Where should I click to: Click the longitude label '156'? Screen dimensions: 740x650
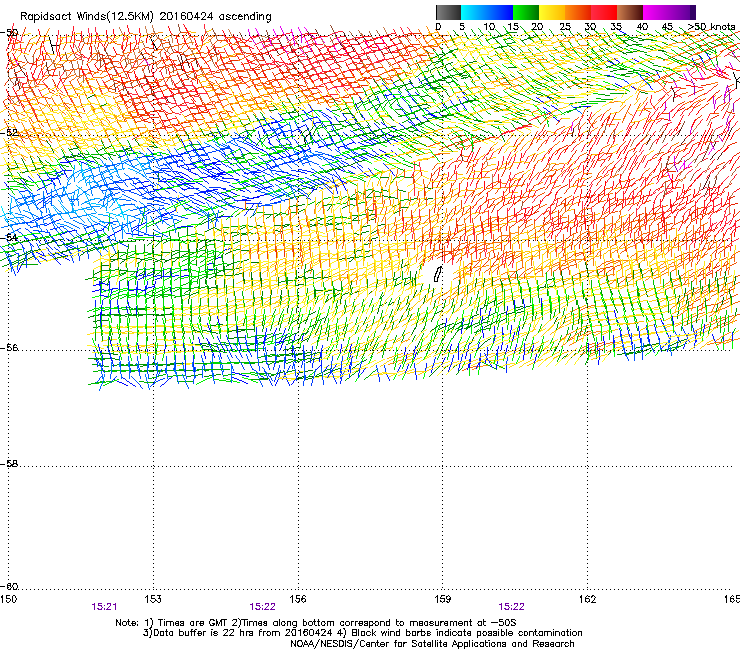coord(298,599)
